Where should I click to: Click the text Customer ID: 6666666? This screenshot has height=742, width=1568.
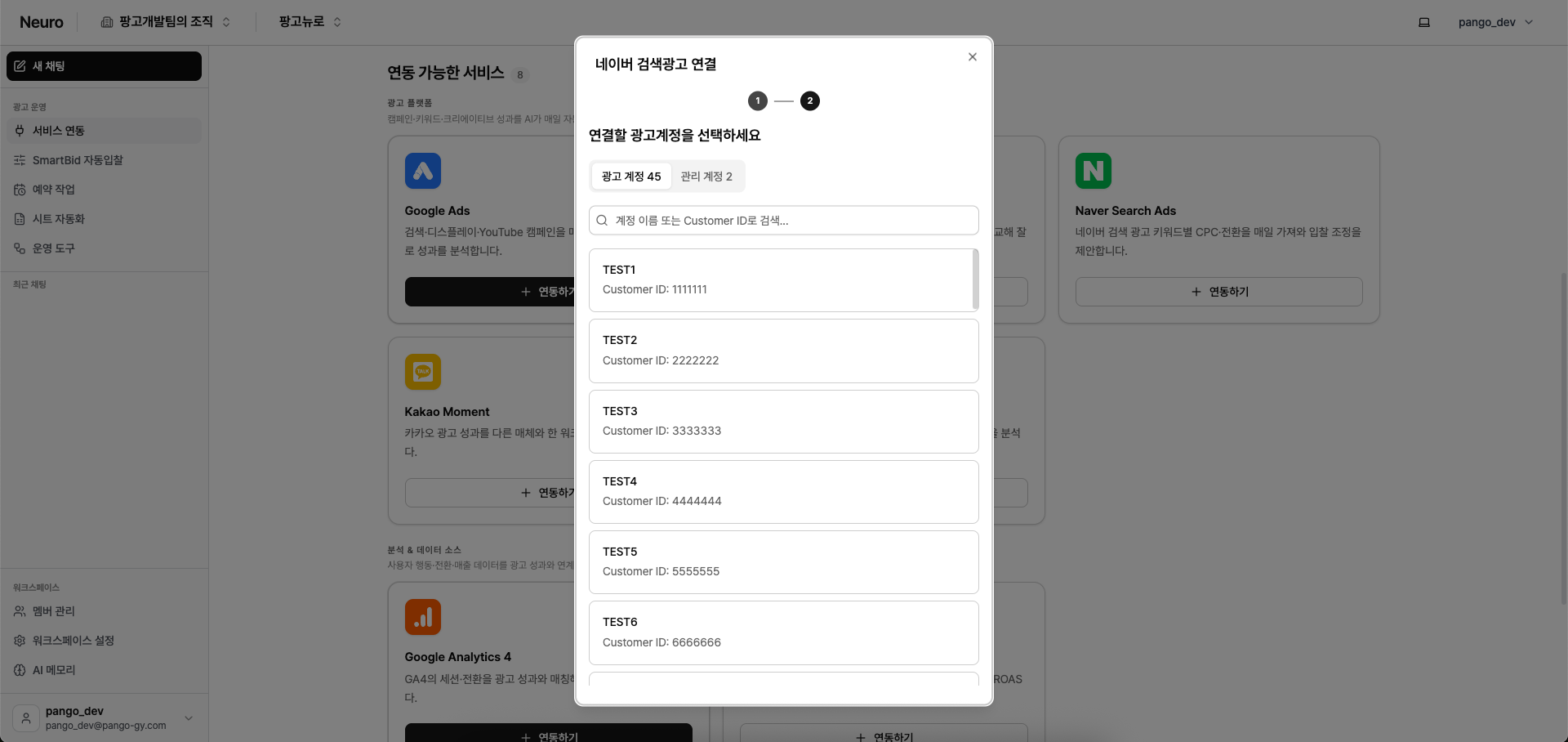(x=662, y=642)
